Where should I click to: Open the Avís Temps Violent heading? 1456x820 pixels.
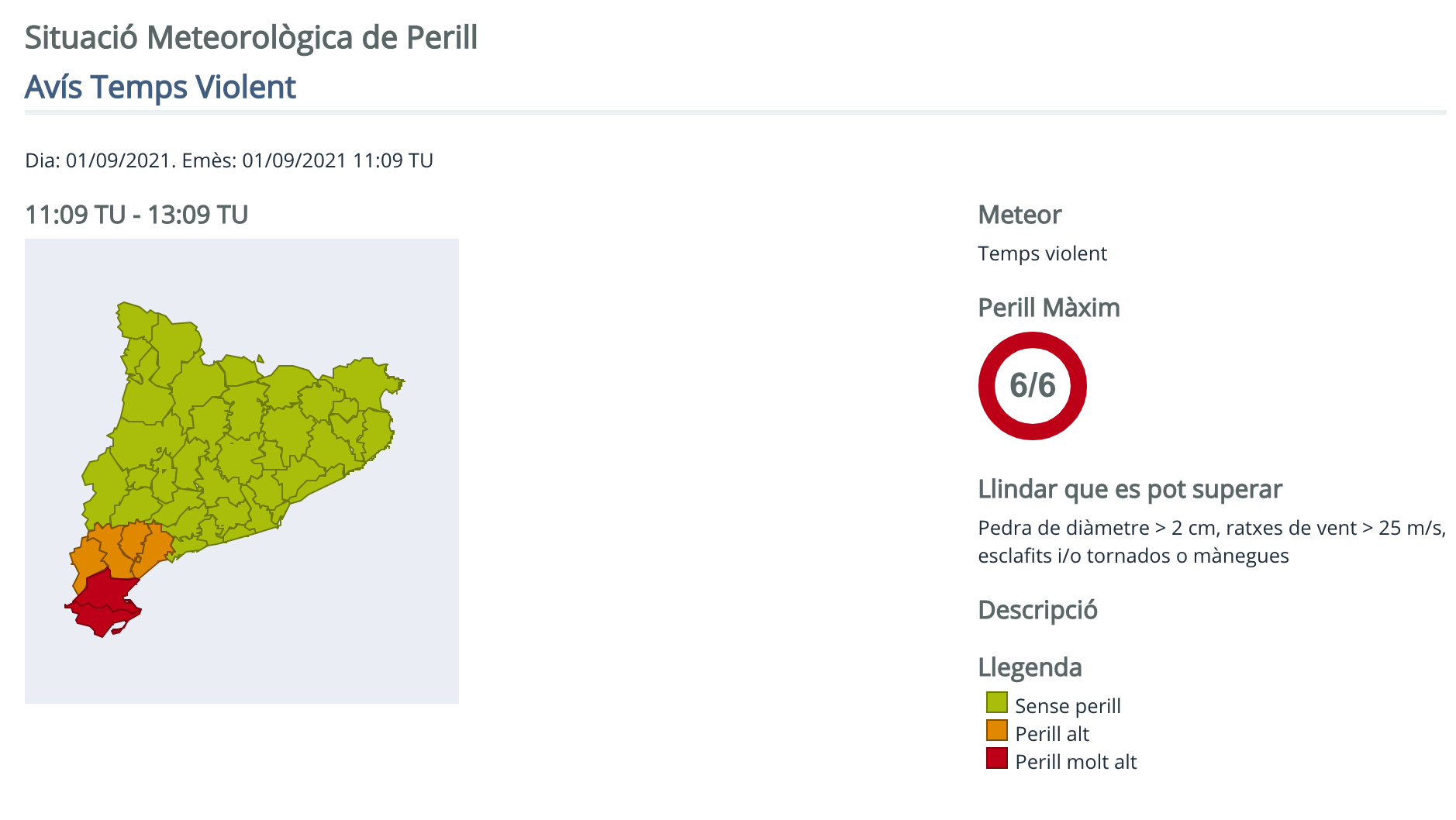coord(160,87)
